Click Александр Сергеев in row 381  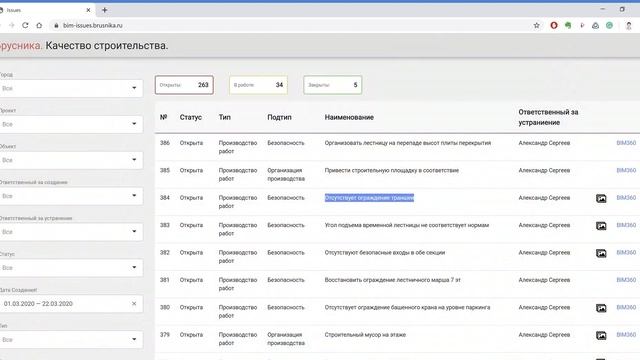click(544, 280)
